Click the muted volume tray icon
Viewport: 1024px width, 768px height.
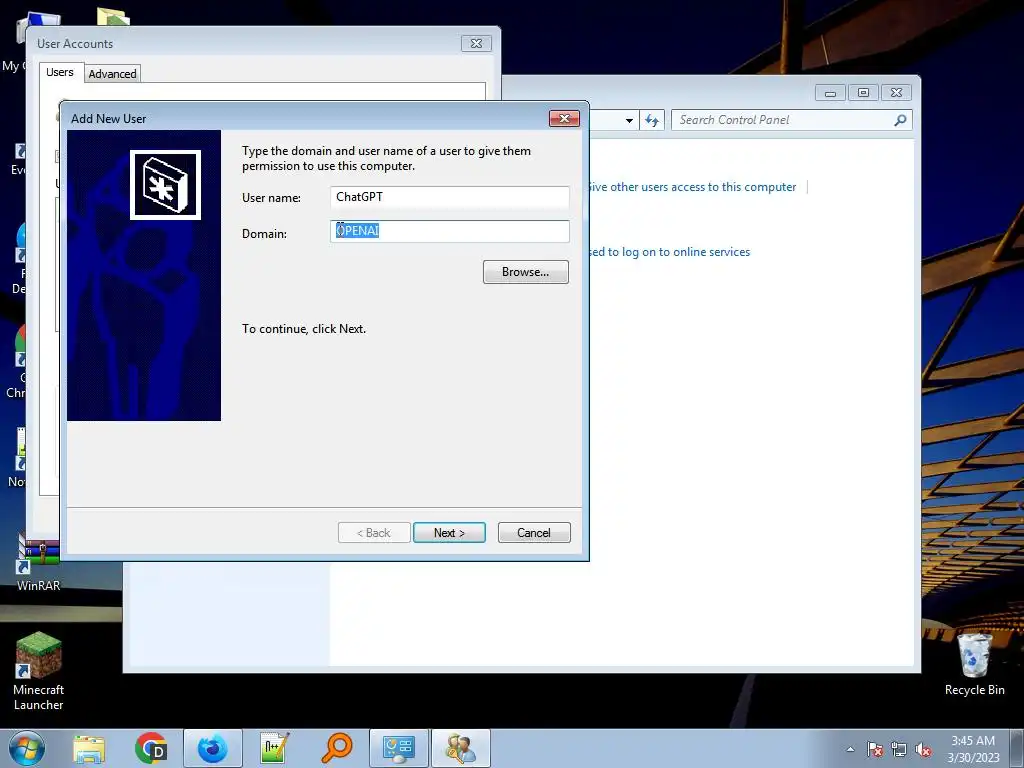click(923, 749)
